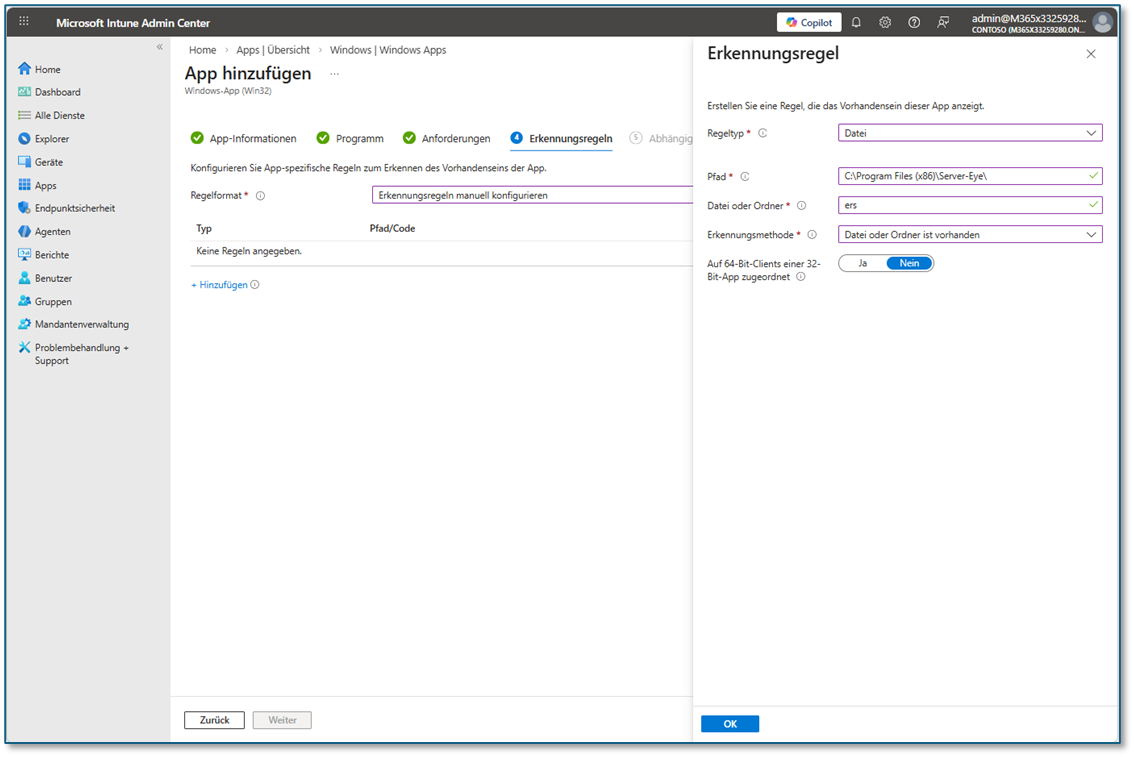The height and width of the screenshot is (757, 1134).
Task: Open the settings gear icon
Action: pyautogui.click(x=884, y=22)
